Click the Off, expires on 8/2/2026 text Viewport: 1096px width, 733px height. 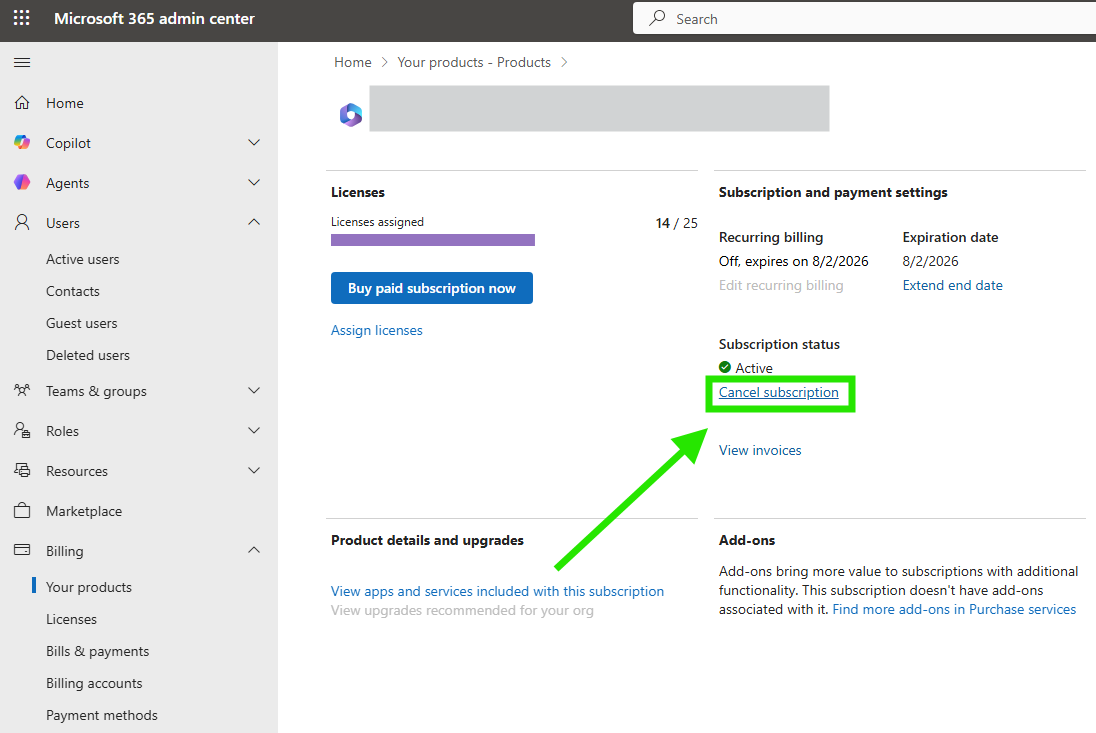[x=793, y=261]
